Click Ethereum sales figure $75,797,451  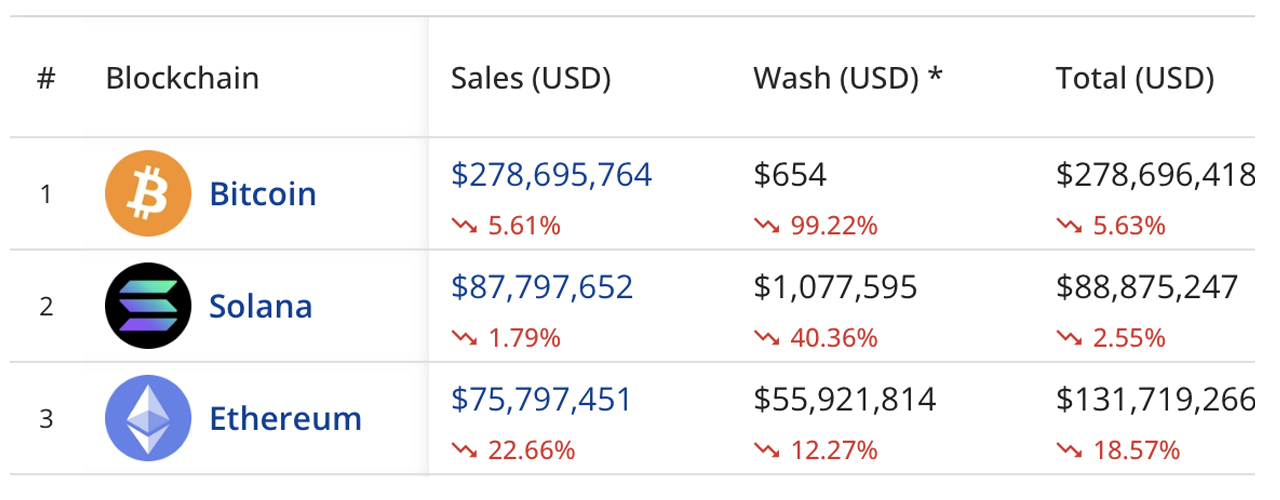click(x=541, y=399)
